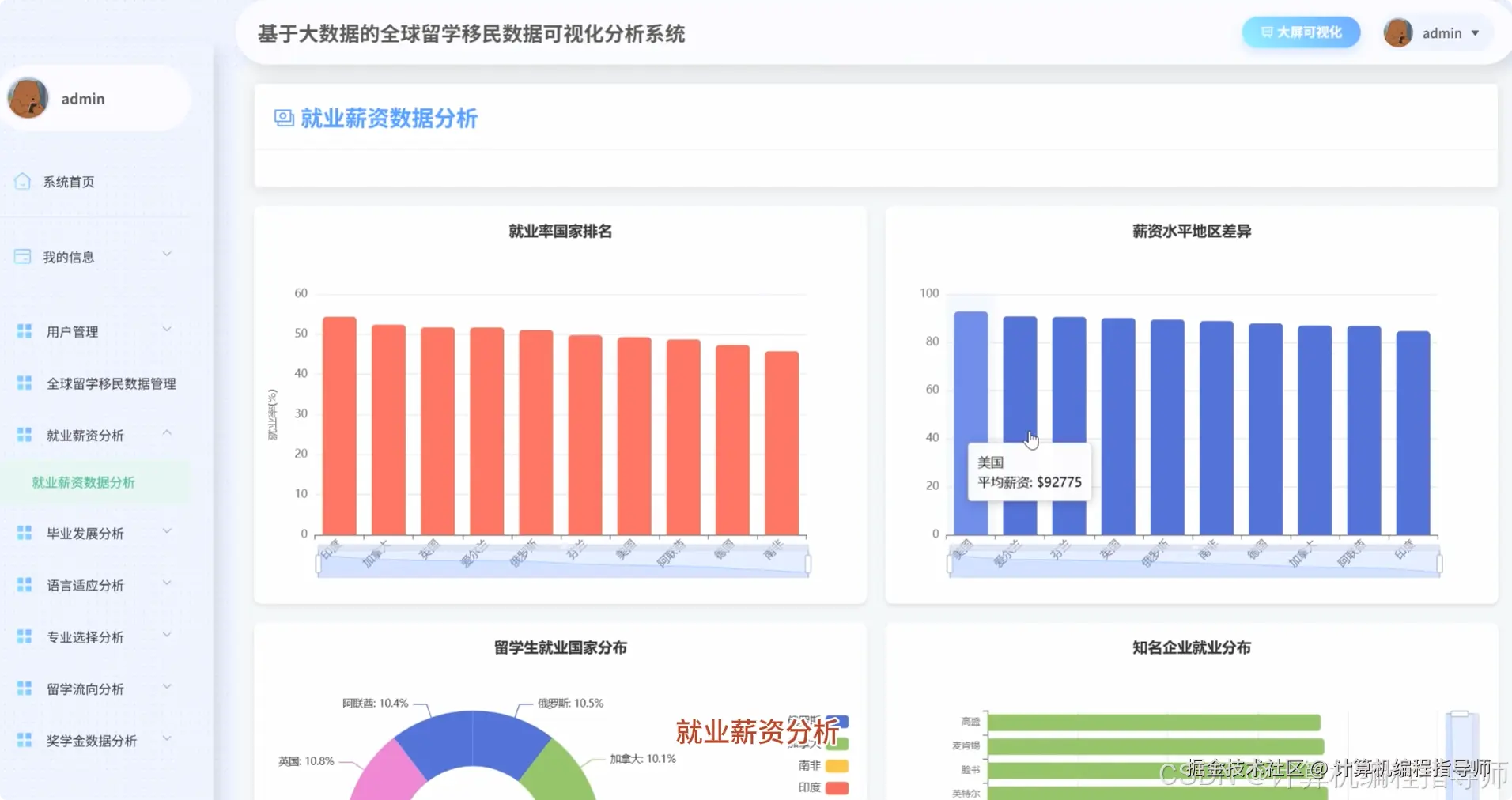Image resolution: width=1512 pixels, height=800 pixels.
Task: Collapse the 就业薪资分析 section
Action: click(x=83, y=434)
